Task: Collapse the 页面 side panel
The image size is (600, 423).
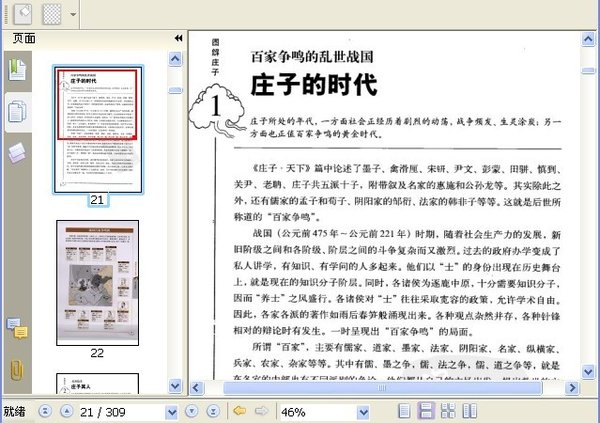Action: click(x=178, y=38)
